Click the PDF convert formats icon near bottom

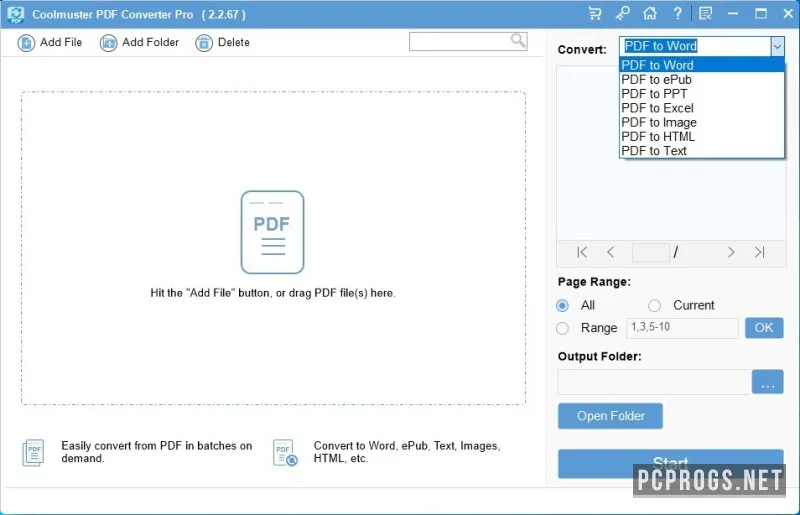(285, 452)
